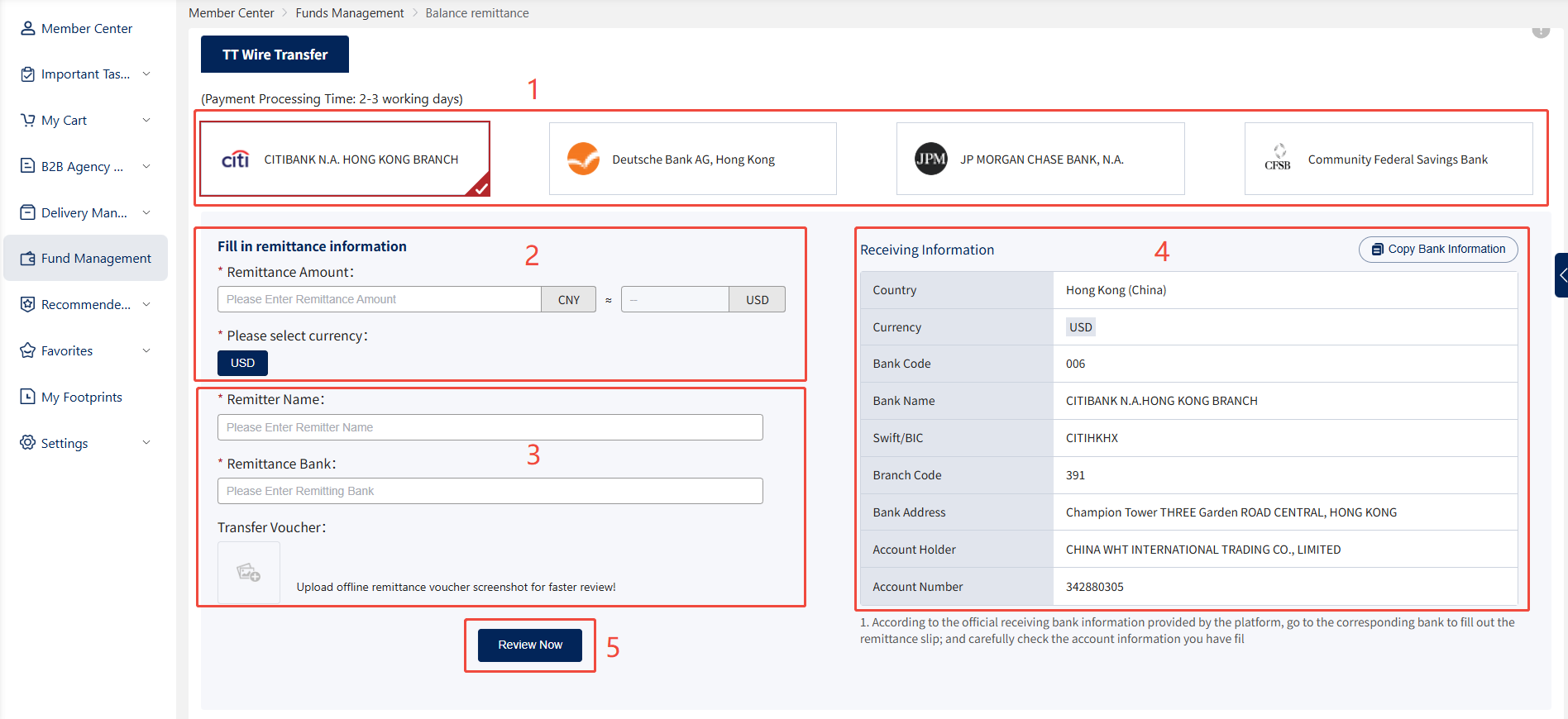Image resolution: width=1568 pixels, height=719 pixels.
Task: Select CITIBANK N.A. HONG KONG BRANCH card
Action: click(345, 159)
